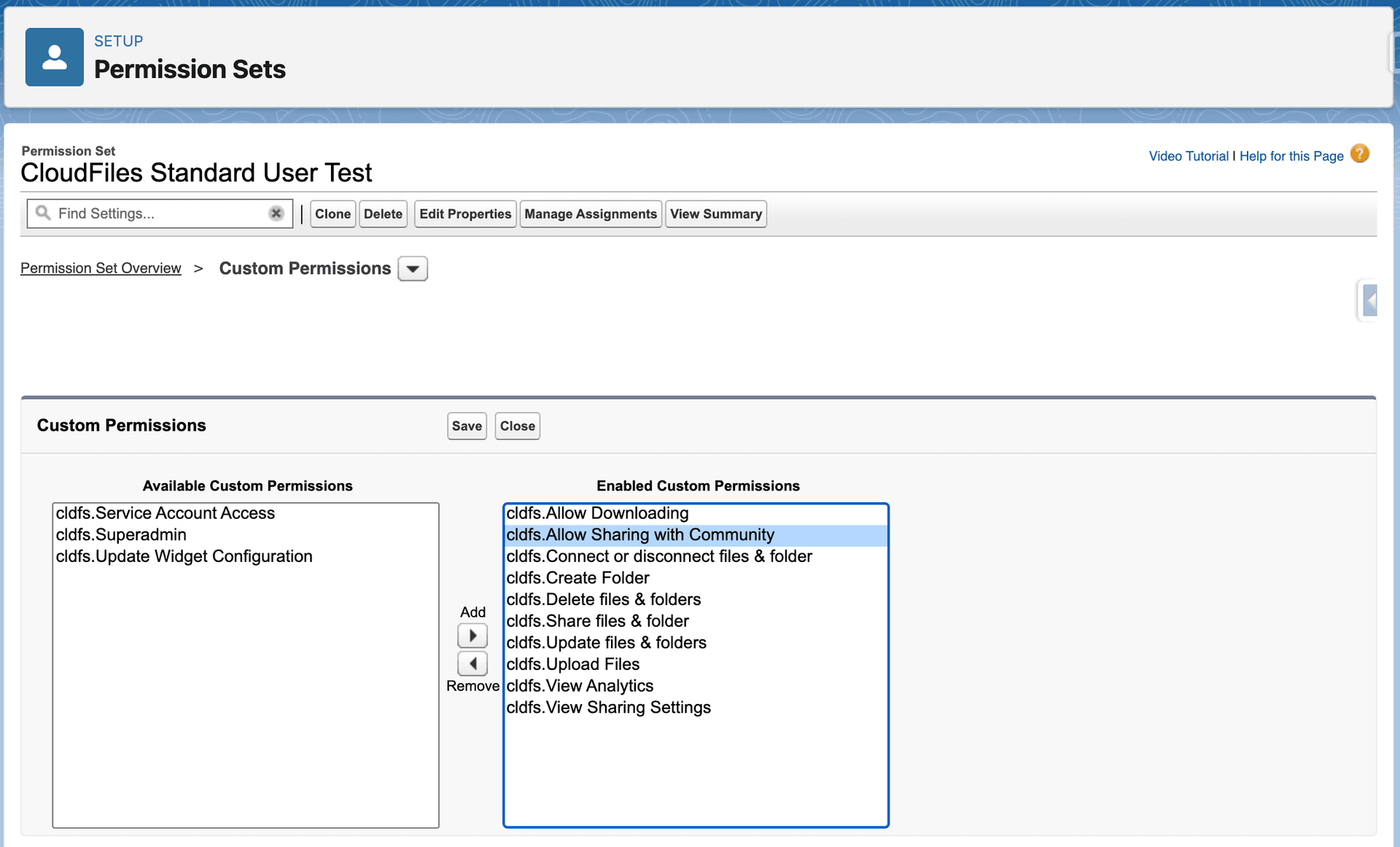Image resolution: width=1400 pixels, height=847 pixels.
Task: Select cldfs.View Analytics in enabled list
Action: click(x=580, y=686)
